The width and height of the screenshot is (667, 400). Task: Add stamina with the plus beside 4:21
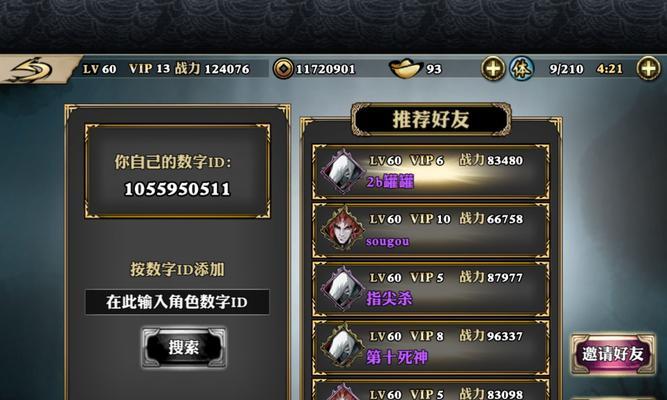648,69
